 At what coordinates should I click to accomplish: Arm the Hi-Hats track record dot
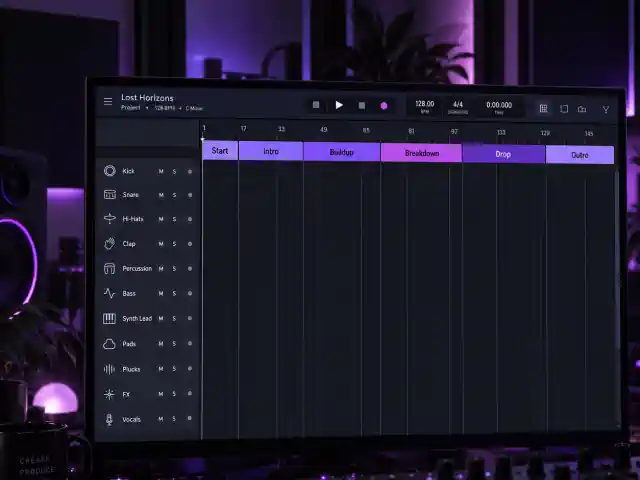tap(190, 219)
